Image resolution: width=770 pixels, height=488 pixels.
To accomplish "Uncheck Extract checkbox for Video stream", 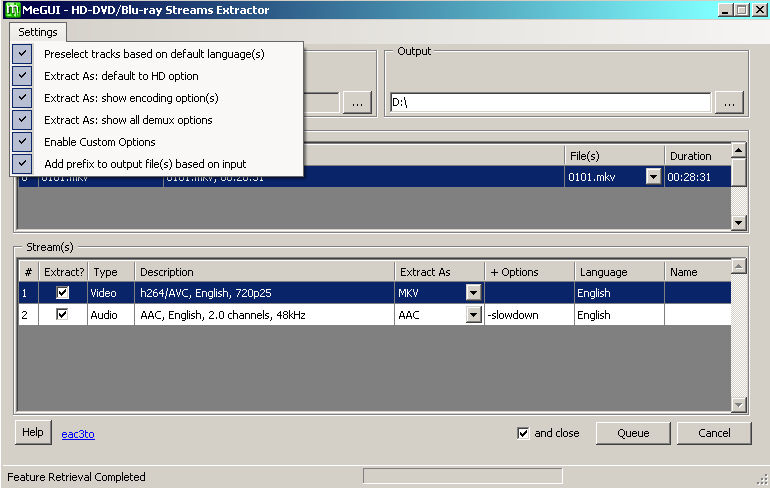I will (x=62, y=293).
